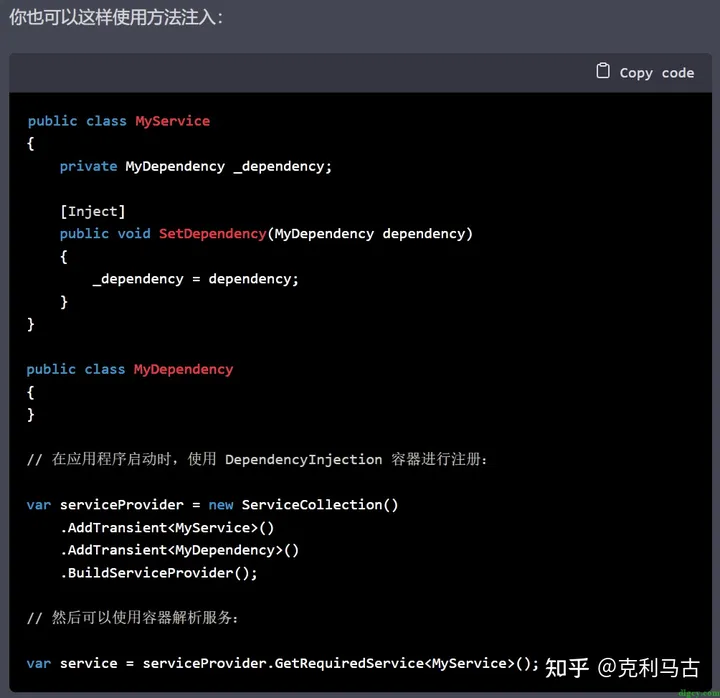720x698 pixels.
Task: Click the comment 然后可以使用容器解析服务
Action: (x=132, y=618)
